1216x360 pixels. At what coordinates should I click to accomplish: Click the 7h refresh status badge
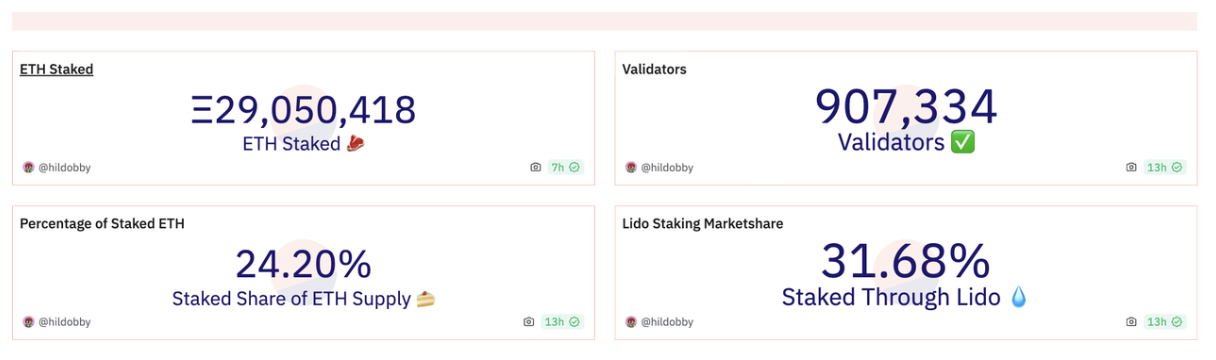point(565,167)
